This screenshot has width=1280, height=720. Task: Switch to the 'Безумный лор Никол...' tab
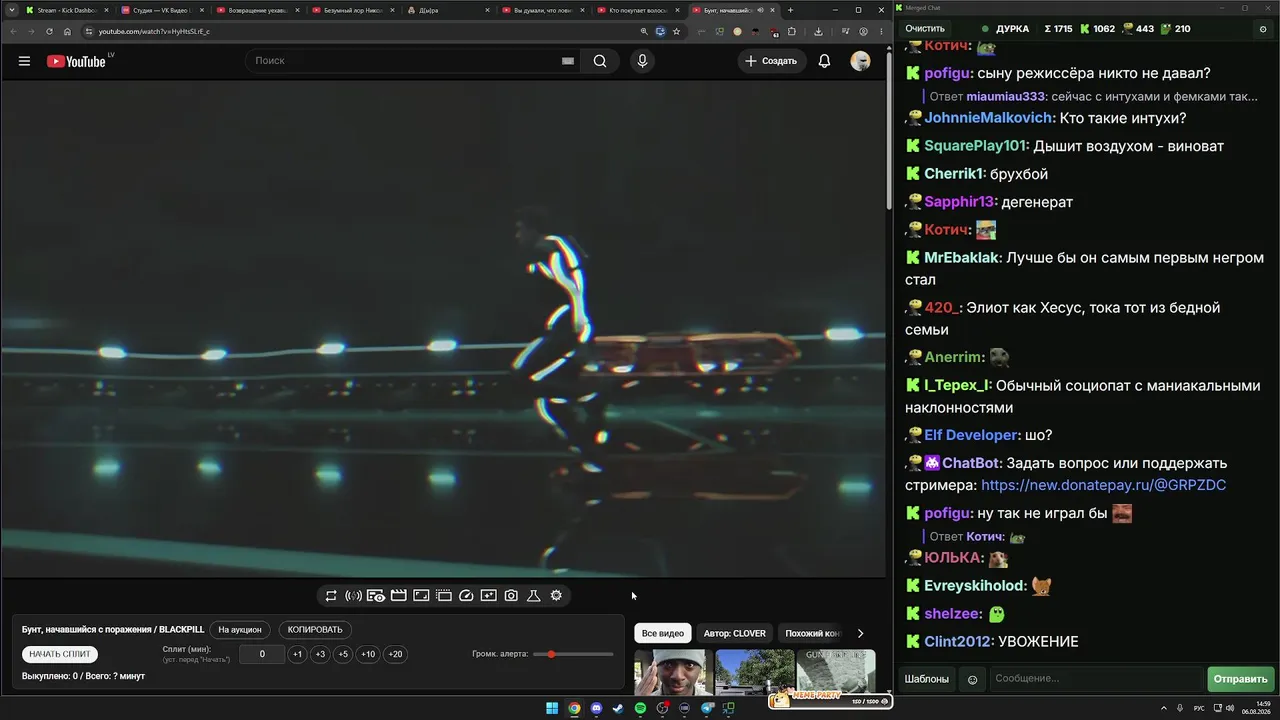[352, 10]
